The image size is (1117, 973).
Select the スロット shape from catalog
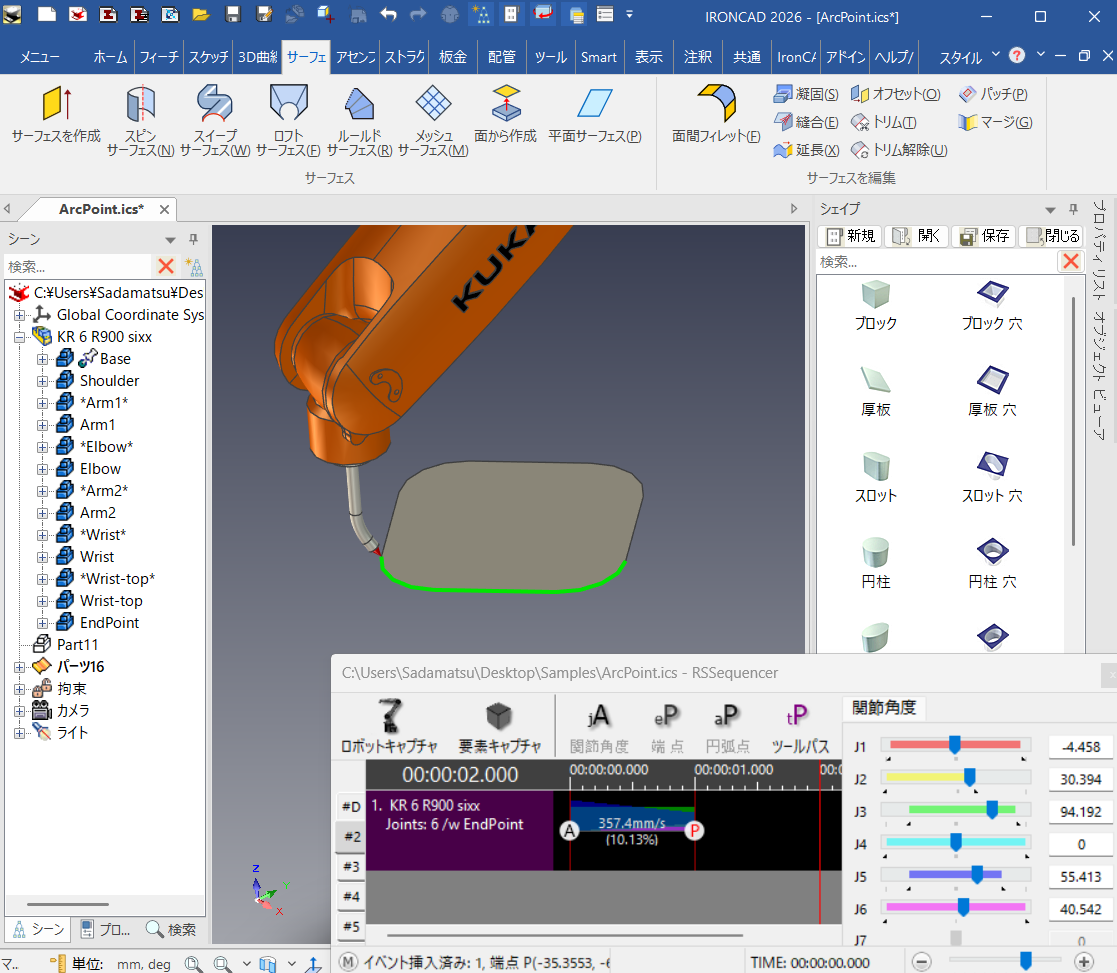(x=876, y=477)
